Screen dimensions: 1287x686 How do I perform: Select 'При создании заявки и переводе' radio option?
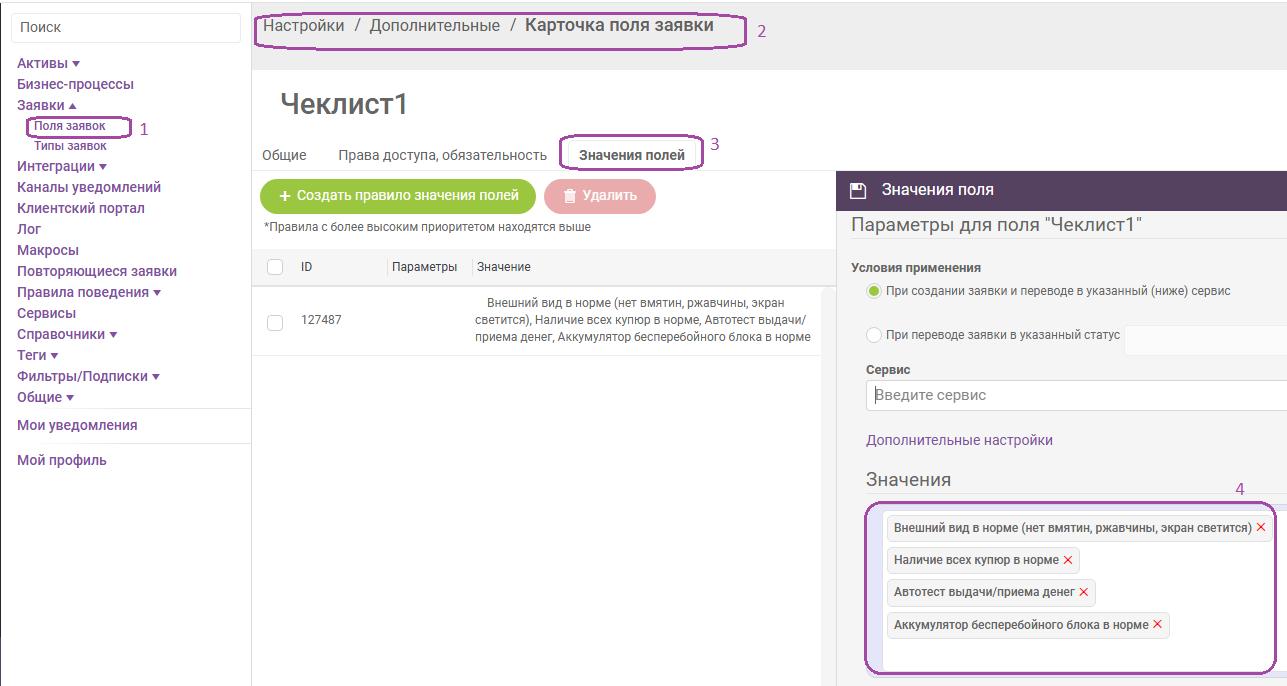(874, 291)
